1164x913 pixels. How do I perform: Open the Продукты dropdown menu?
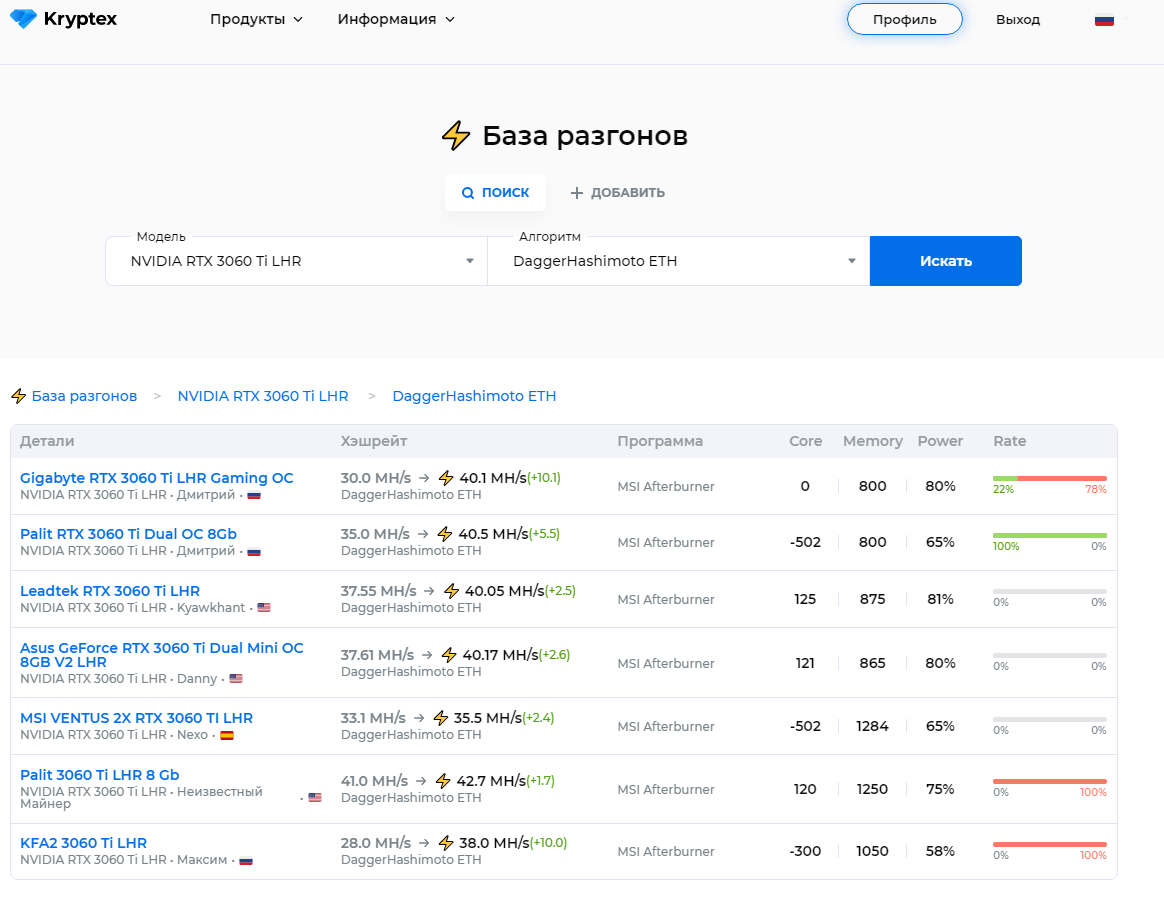[256, 19]
